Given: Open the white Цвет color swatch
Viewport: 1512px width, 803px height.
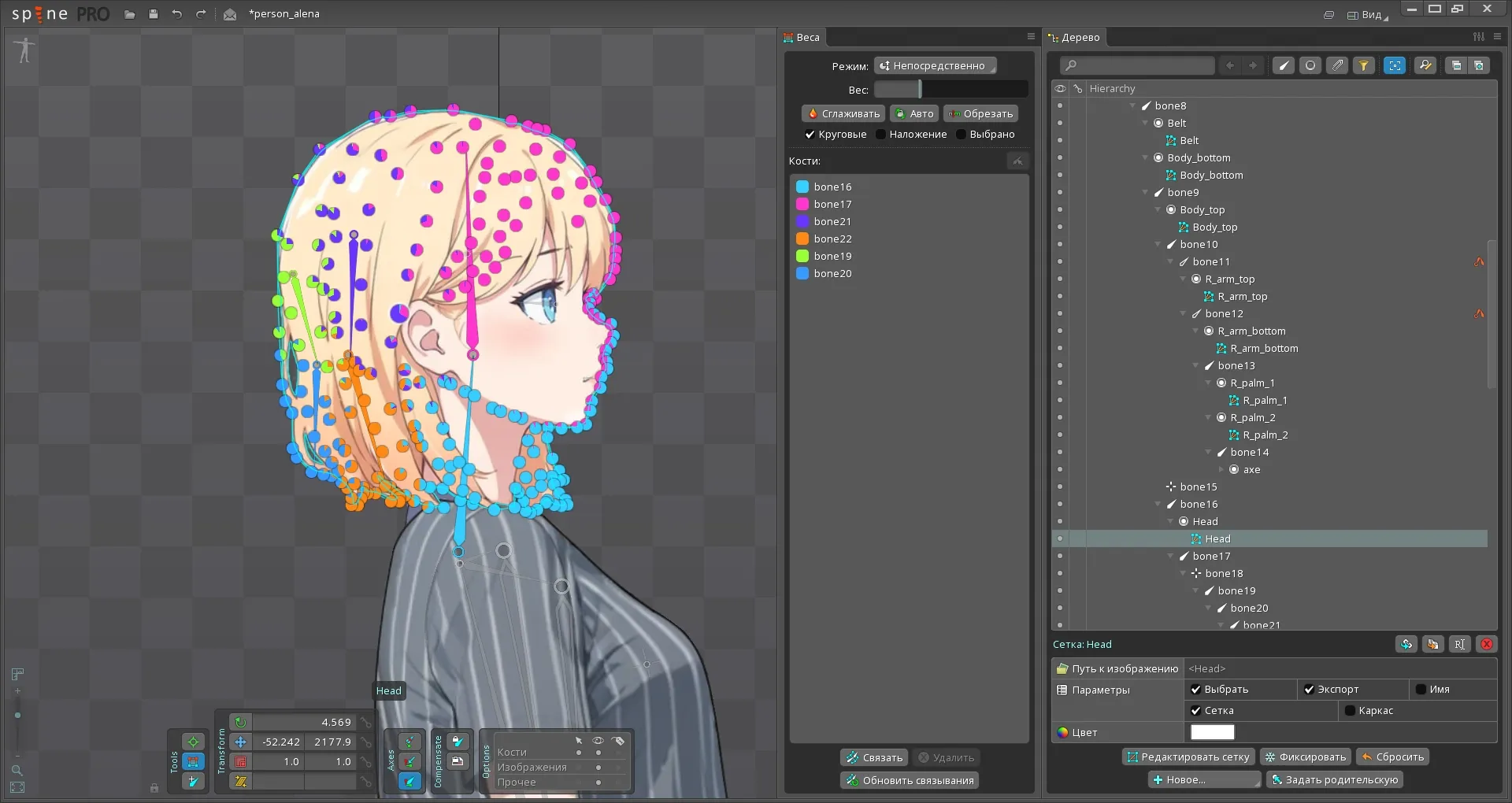Looking at the screenshot, I should 1212,732.
